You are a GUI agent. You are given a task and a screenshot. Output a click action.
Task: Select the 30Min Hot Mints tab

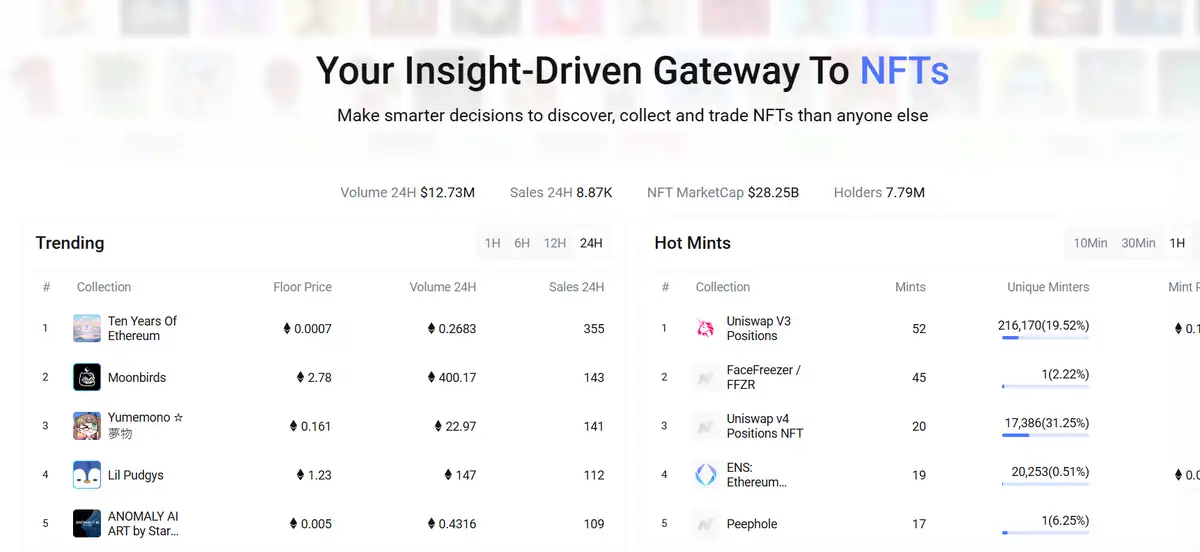1138,243
